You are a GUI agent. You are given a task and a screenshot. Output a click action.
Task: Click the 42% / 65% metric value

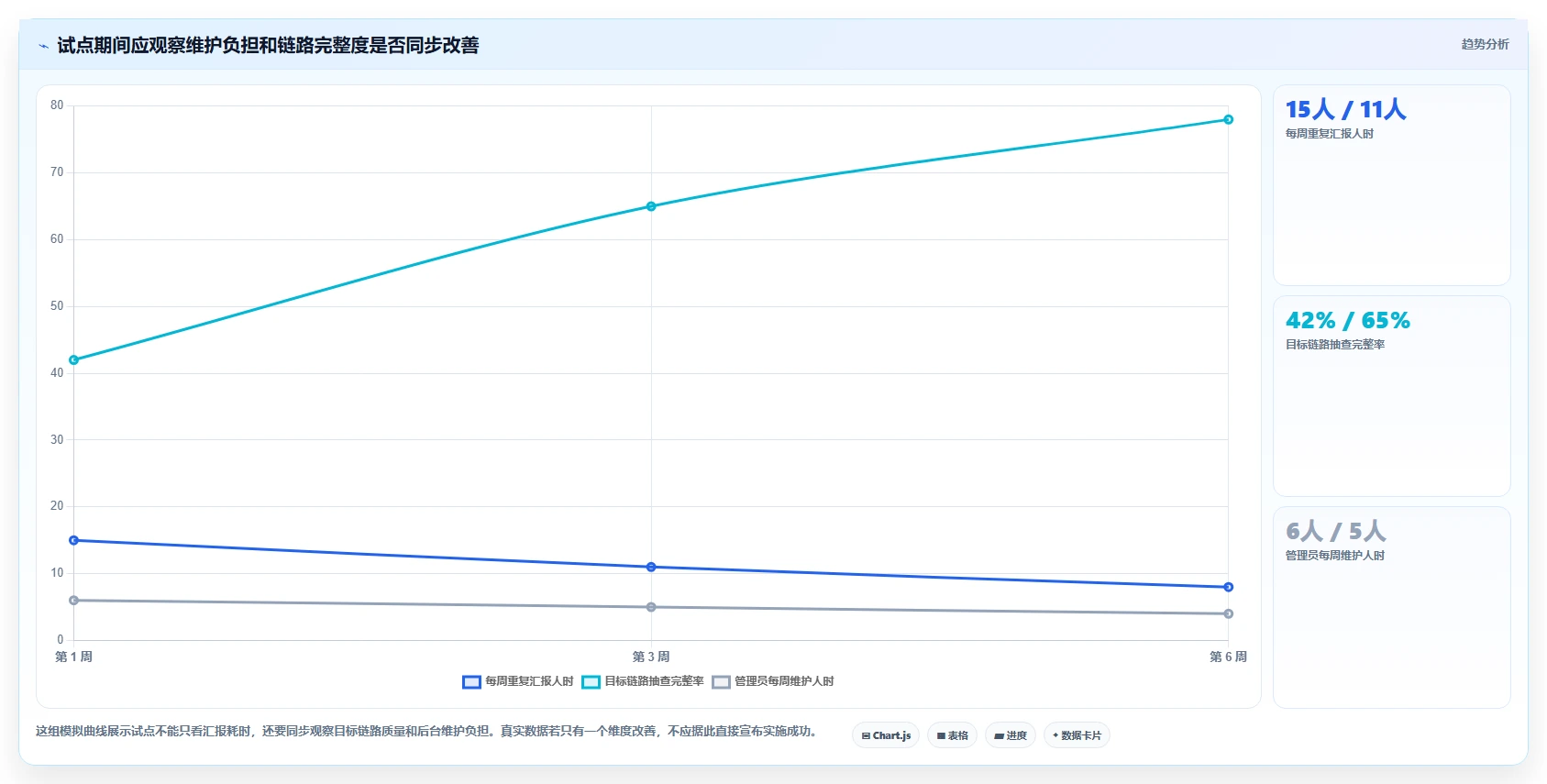click(1347, 321)
